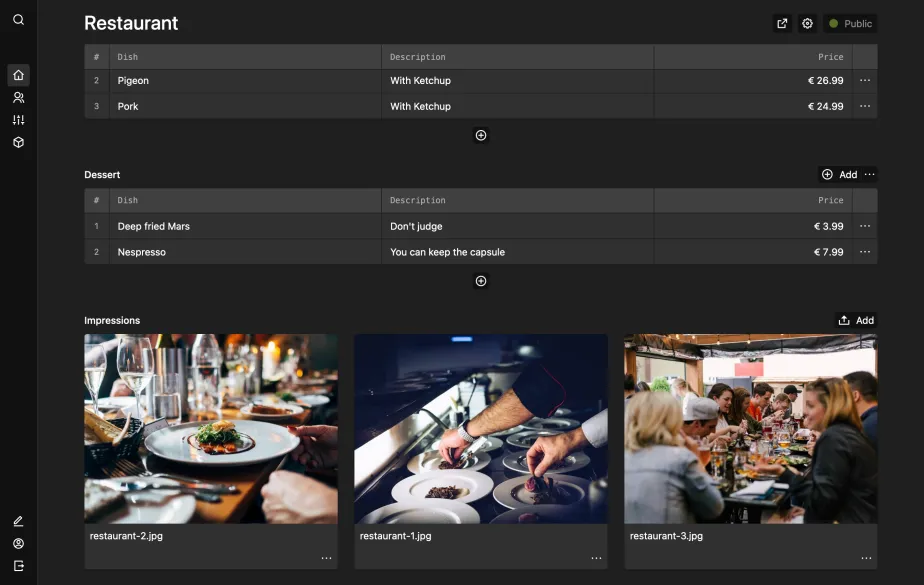Open the external link icon beside settings

point(782,24)
